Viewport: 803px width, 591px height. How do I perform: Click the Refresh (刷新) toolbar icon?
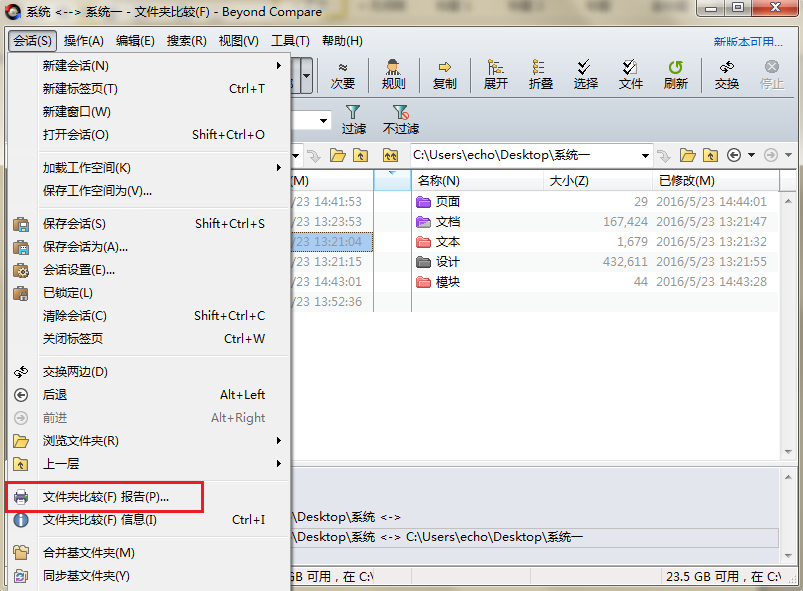coord(675,75)
